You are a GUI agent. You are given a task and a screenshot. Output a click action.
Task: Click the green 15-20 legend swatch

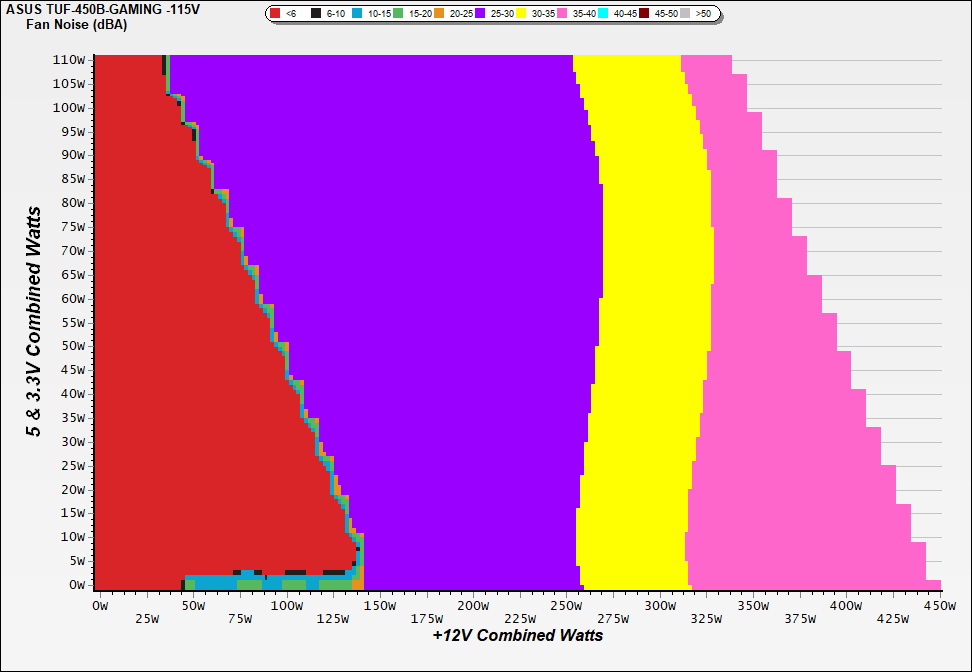[x=398, y=14]
